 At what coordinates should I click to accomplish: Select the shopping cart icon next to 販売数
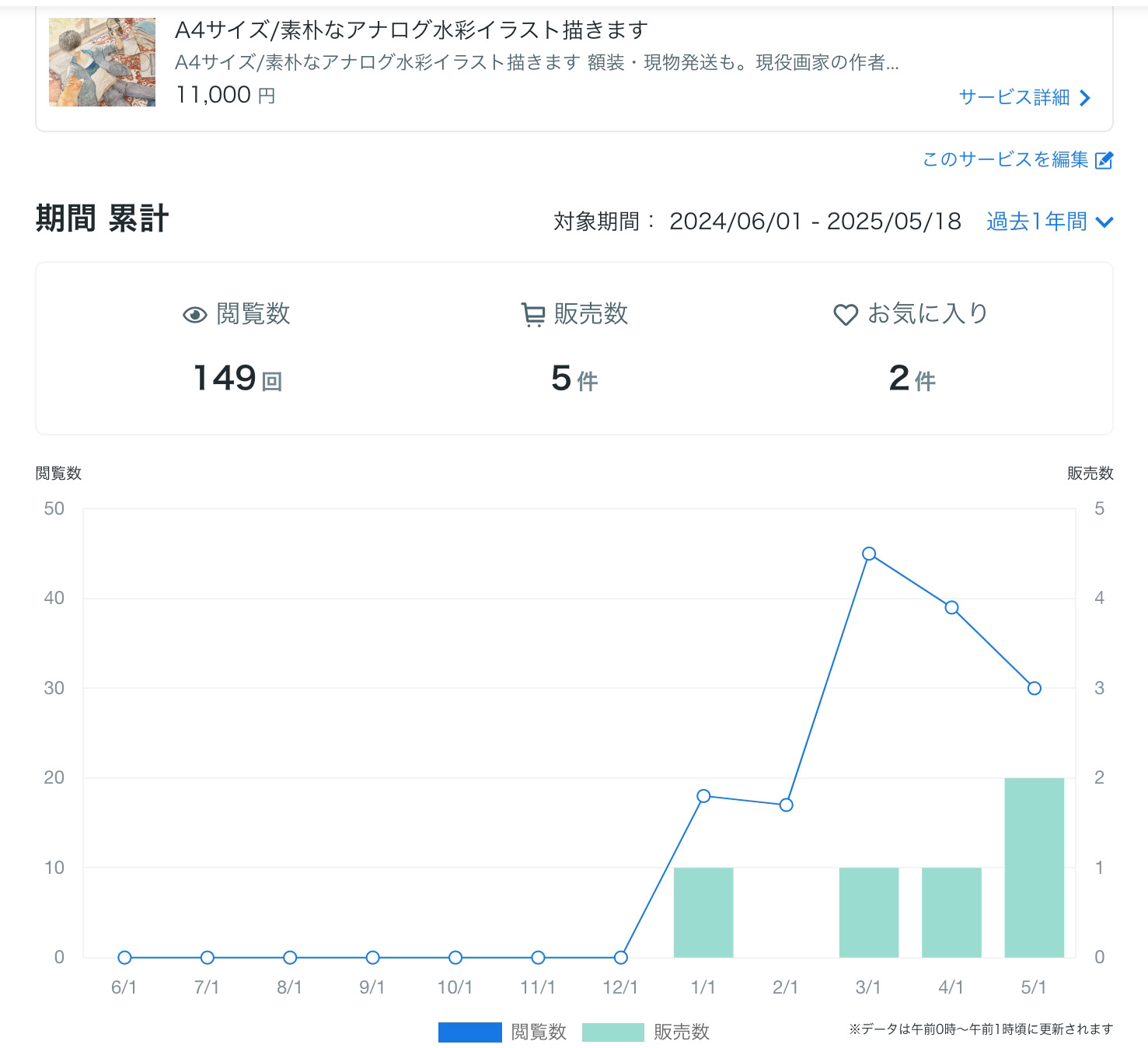click(x=532, y=314)
